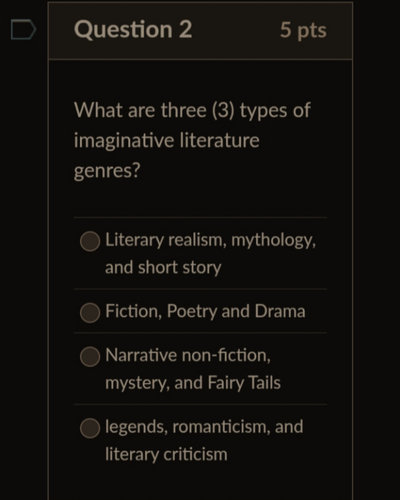The image size is (400, 500).
Task: Click the "mystery, and Fairy Tails" answer line
Action: pos(193,383)
